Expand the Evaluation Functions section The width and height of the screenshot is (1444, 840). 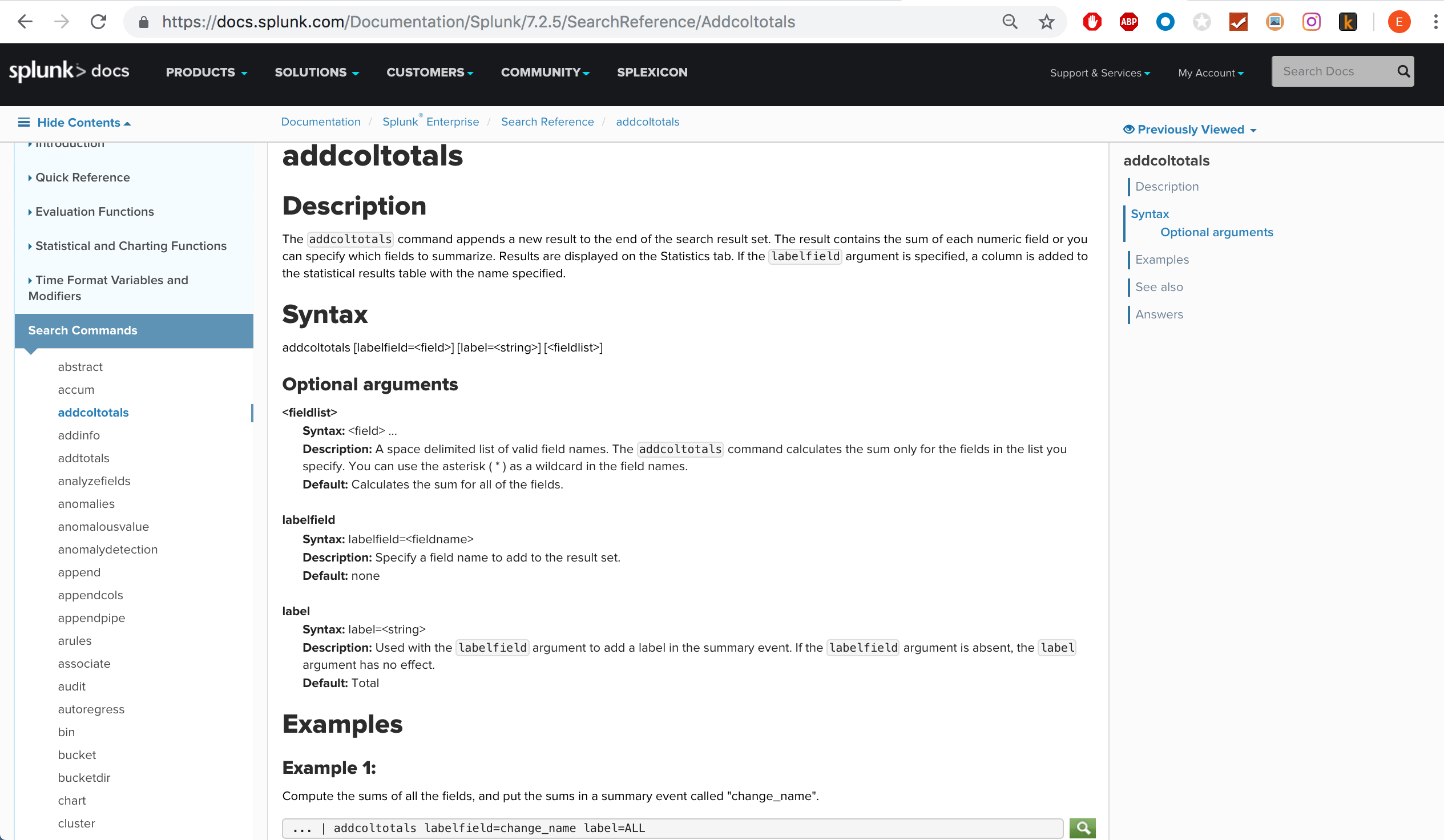click(x=91, y=212)
